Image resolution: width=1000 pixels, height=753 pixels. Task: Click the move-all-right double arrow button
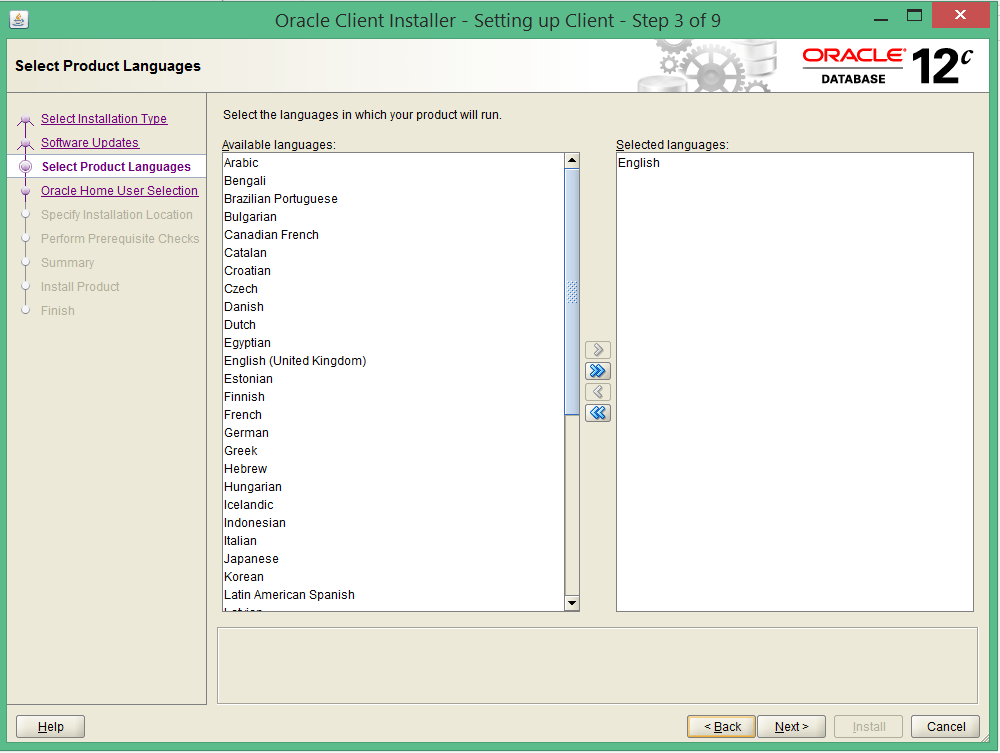click(x=598, y=371)
